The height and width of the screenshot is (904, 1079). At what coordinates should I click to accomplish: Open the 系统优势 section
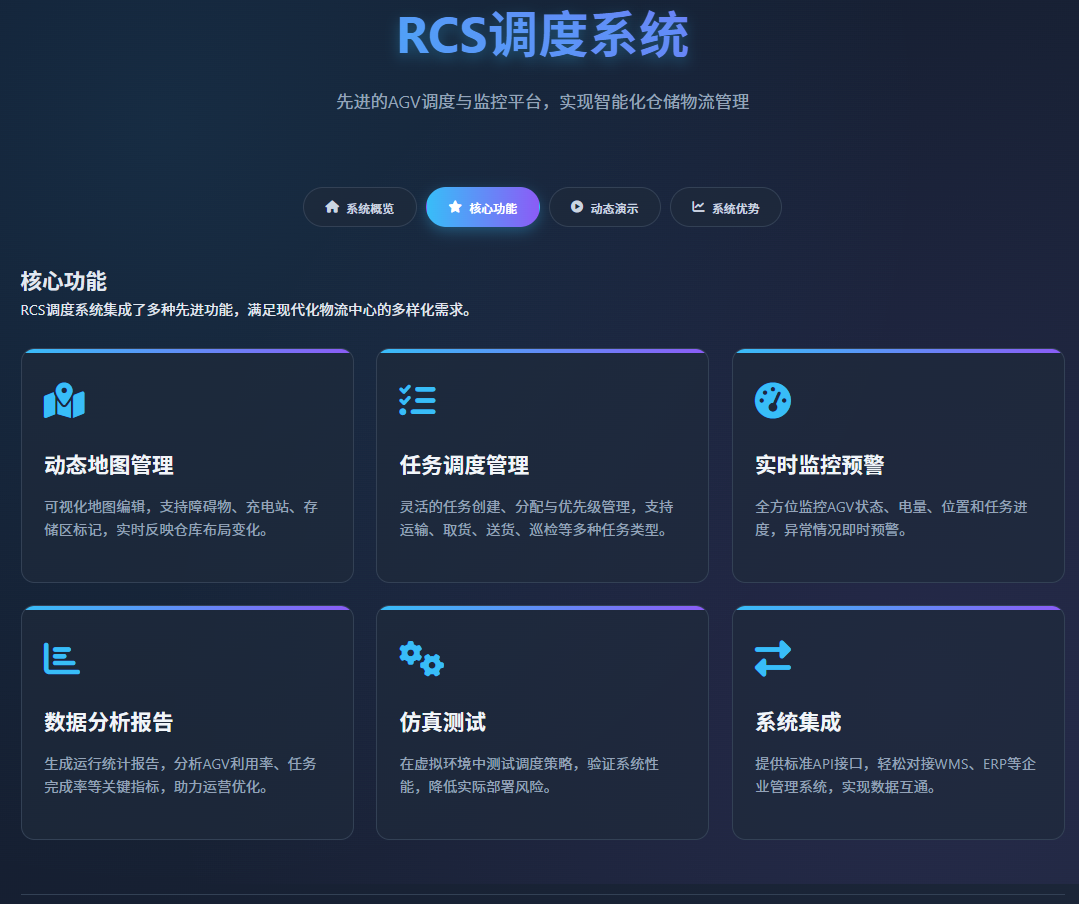click(726, 207)
